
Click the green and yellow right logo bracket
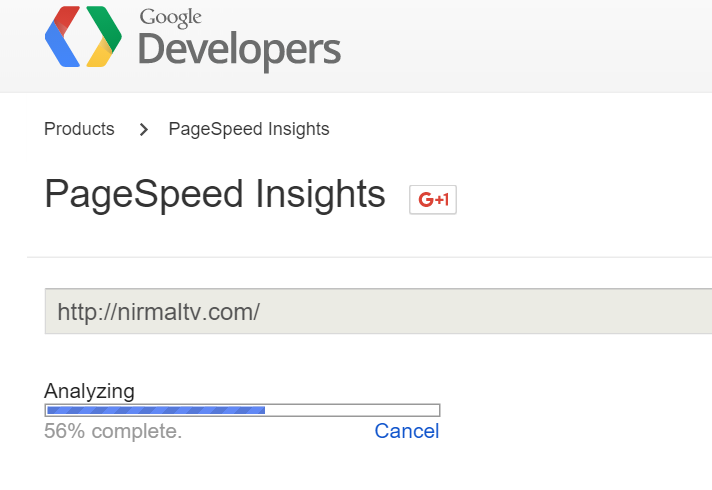point(104,36)
